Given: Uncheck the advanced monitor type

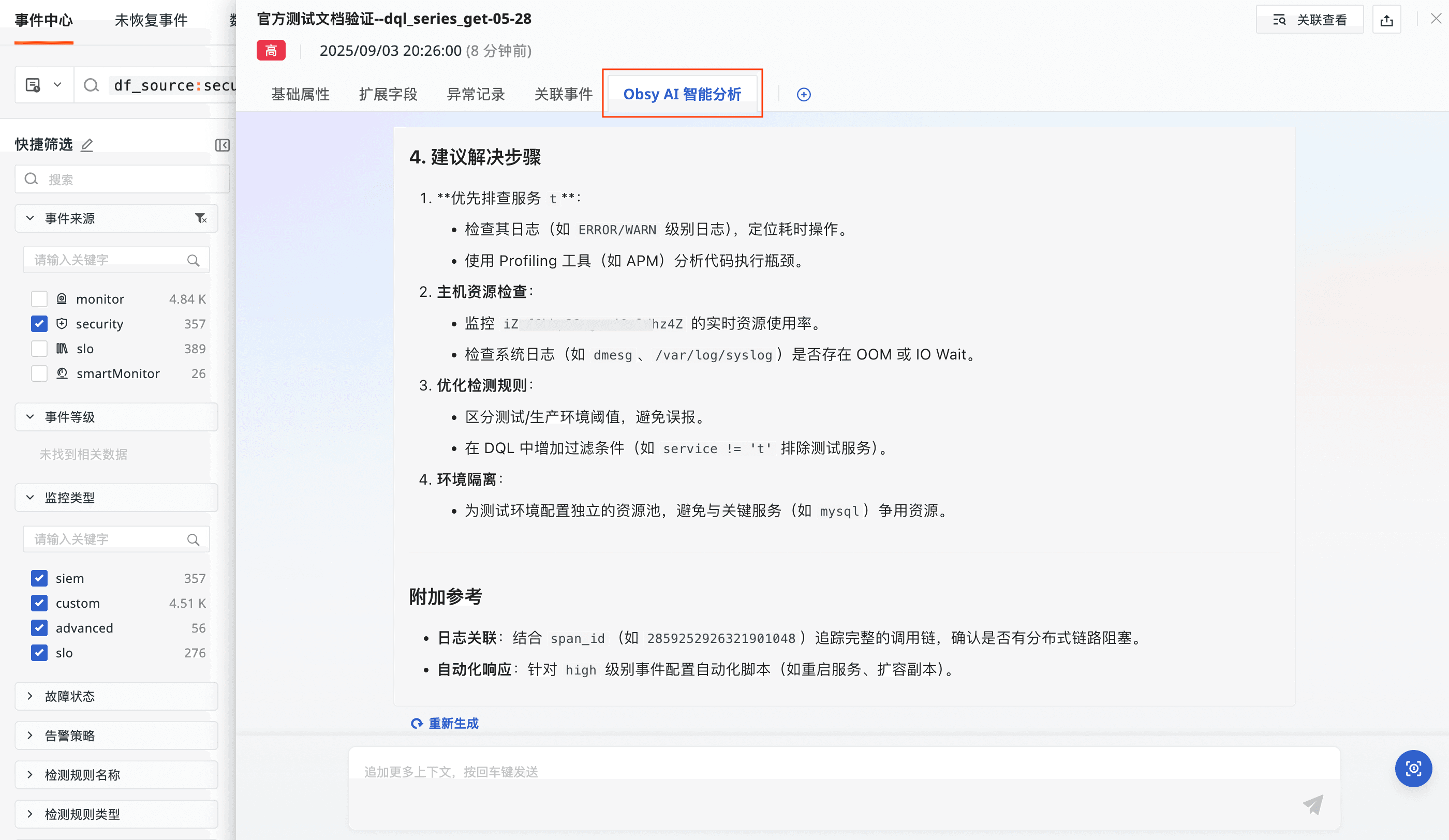Looking at the screenshot, I should 39,628.
